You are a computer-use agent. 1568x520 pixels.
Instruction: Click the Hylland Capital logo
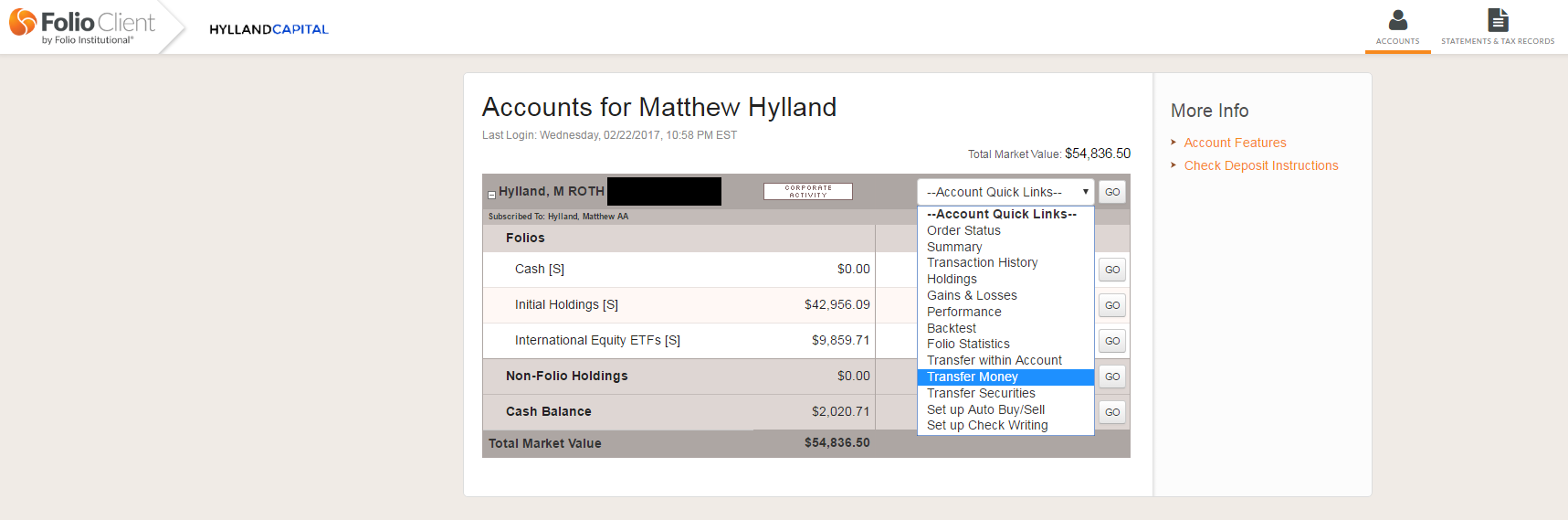tap(268, 29)
